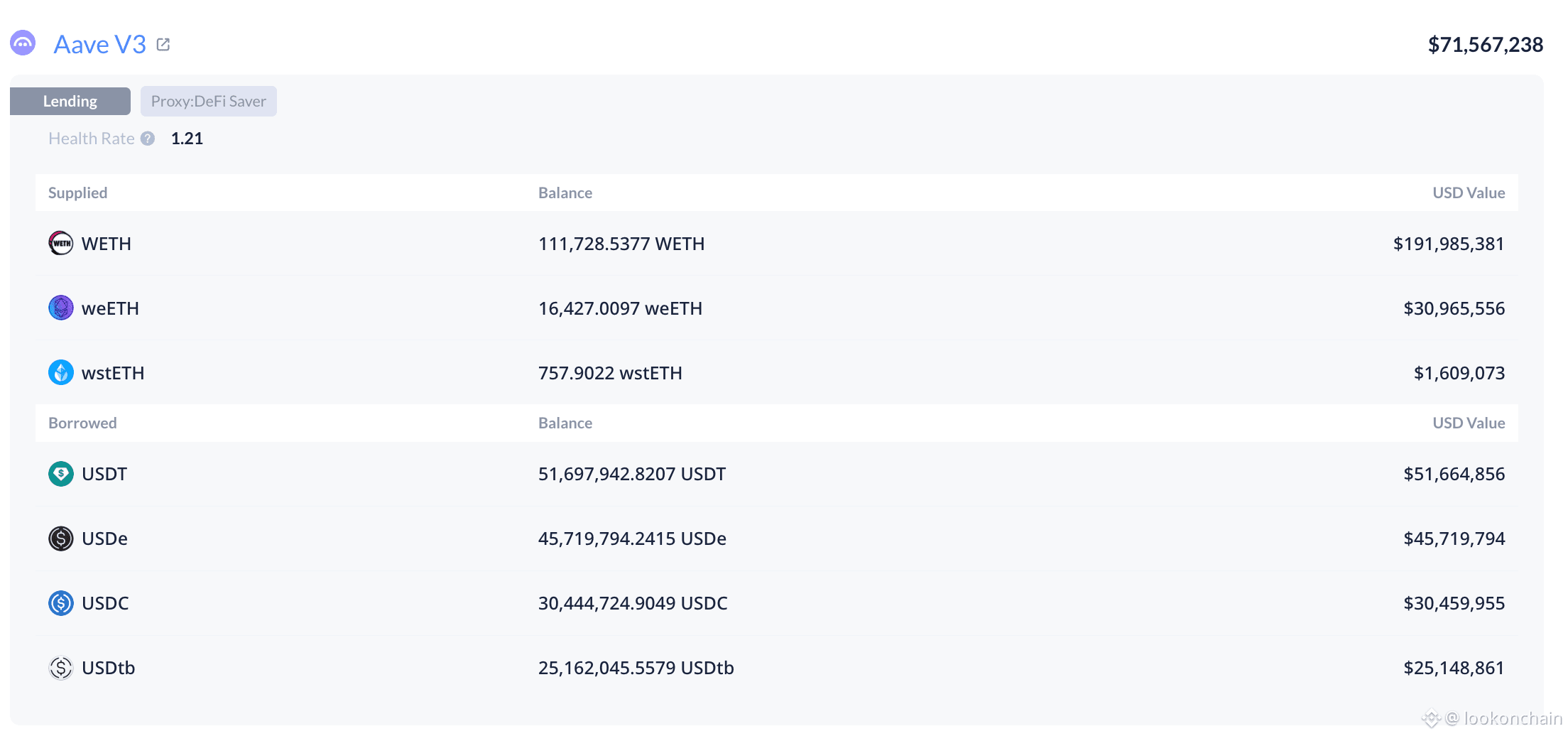Click the wstETH token icon
The height and width of the screenshot is (736, 1568).
pyautogui.click(x=61, y=373)
